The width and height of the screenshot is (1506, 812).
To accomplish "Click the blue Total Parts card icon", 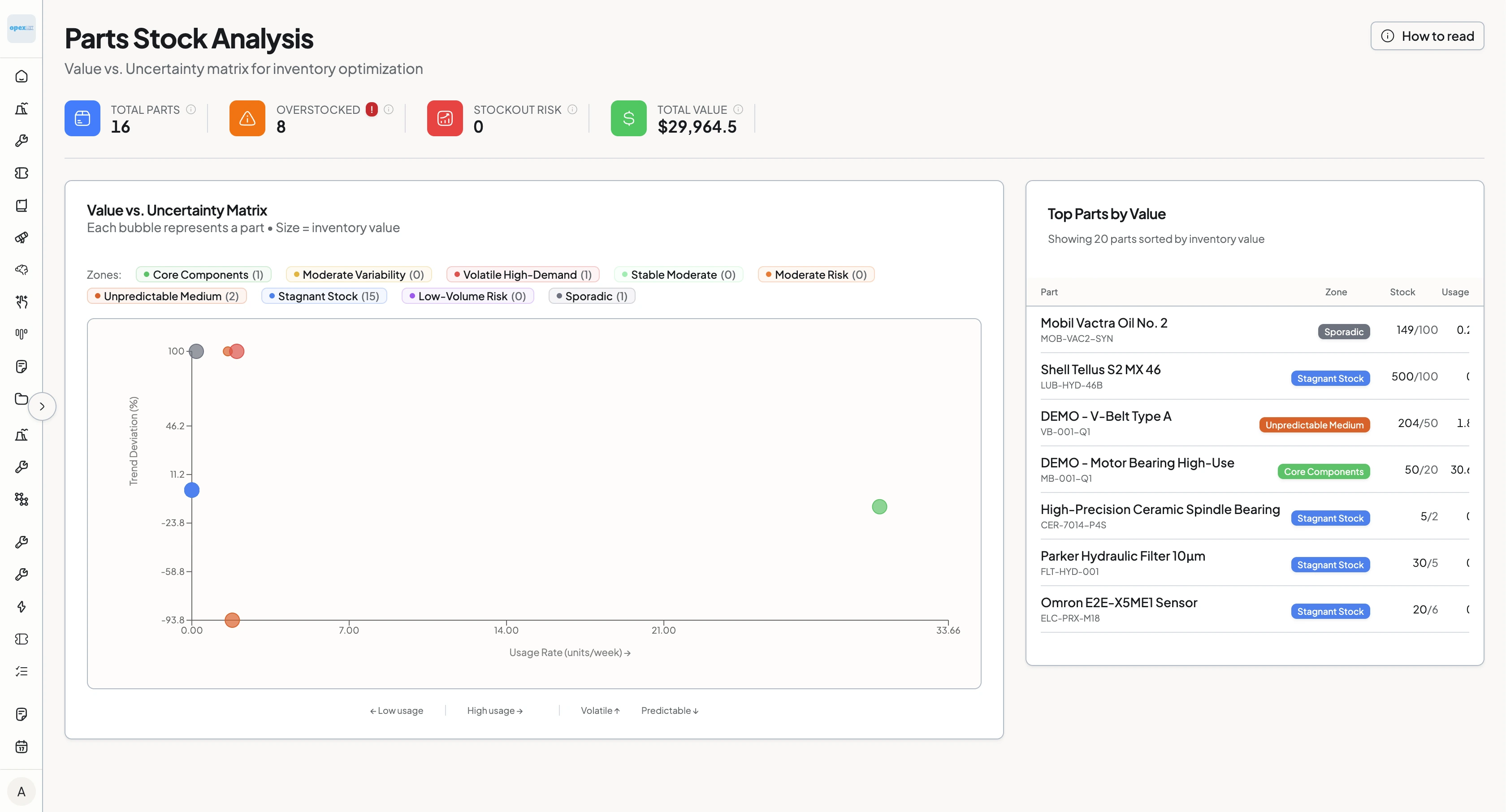I will point(82,118).
